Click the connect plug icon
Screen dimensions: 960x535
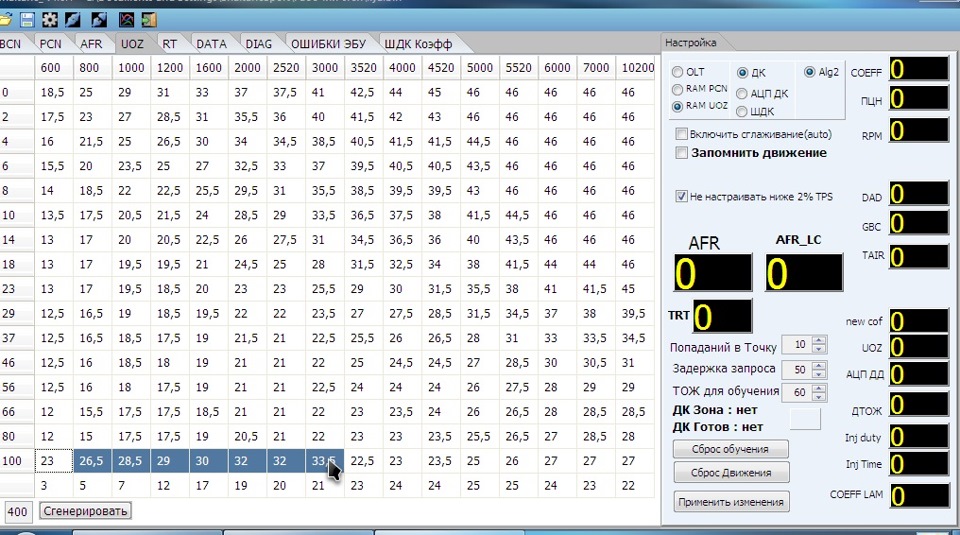(73, 20)
